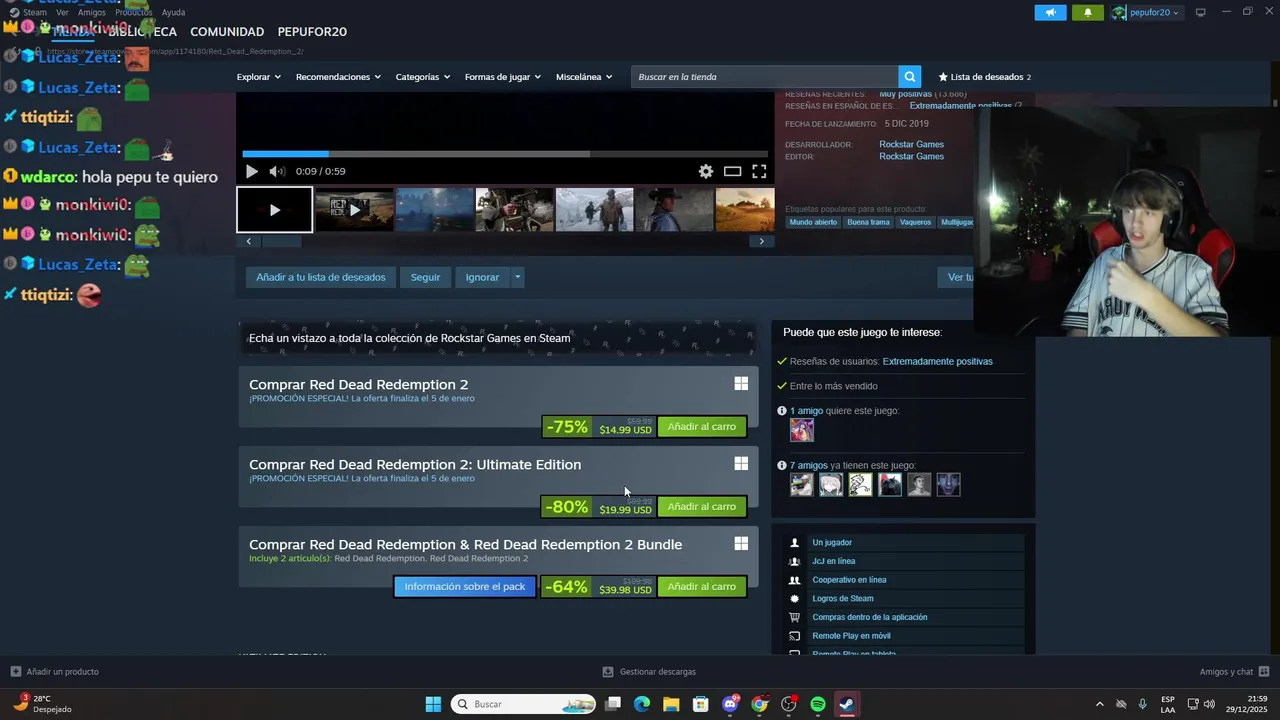Image resolution: width=1280 pixels, height=720 pixels.
Task: Click the Vaqueros tag
Action: click(915, 222)
